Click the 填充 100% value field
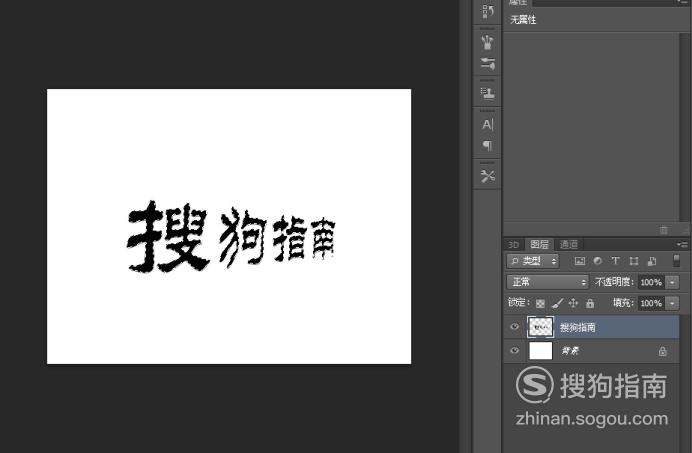 click(651, 303)
